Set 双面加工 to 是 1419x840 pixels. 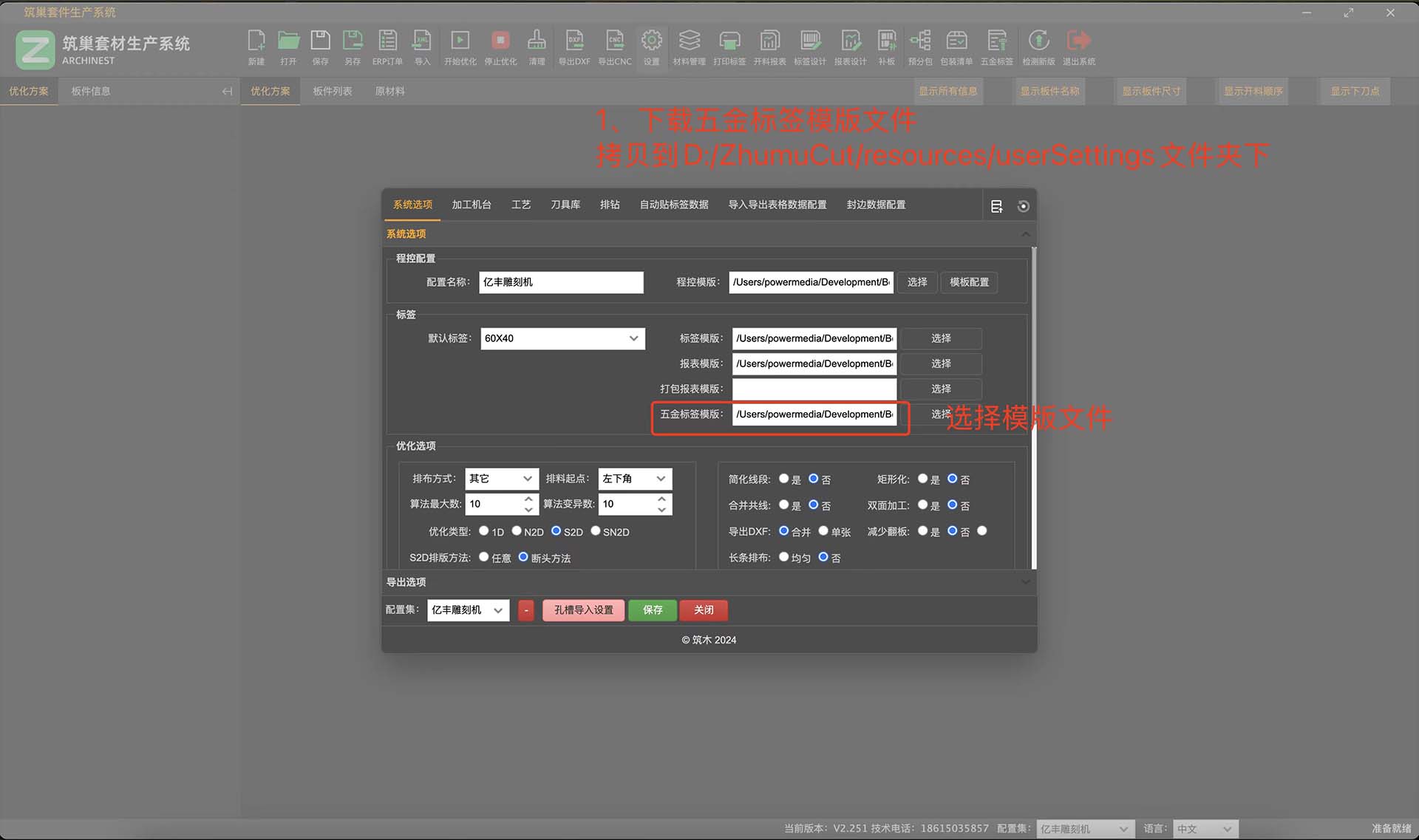tap(922, 505)
